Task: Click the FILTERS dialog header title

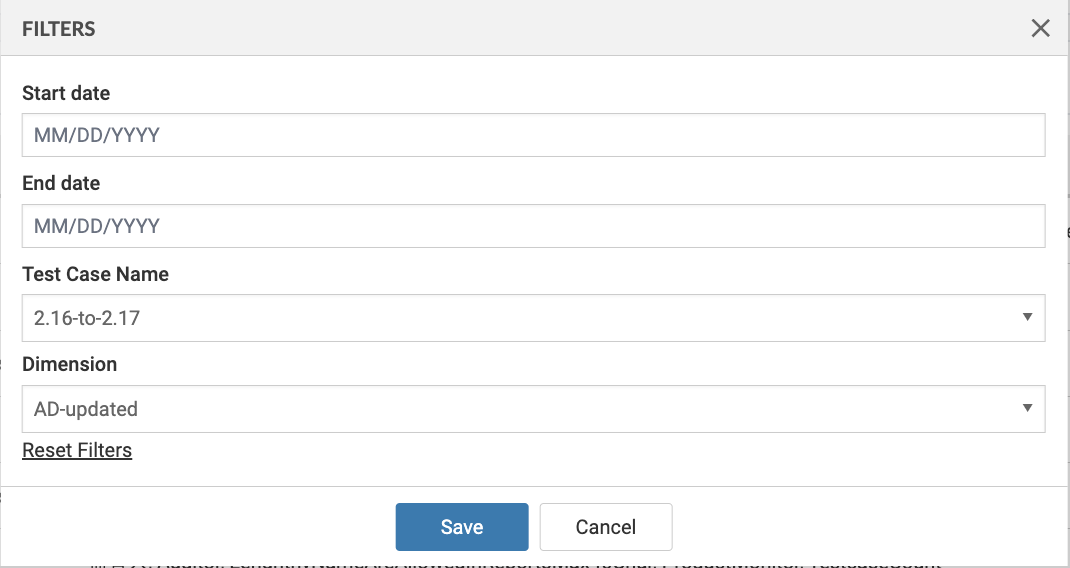Action: (x=59, y=29)
